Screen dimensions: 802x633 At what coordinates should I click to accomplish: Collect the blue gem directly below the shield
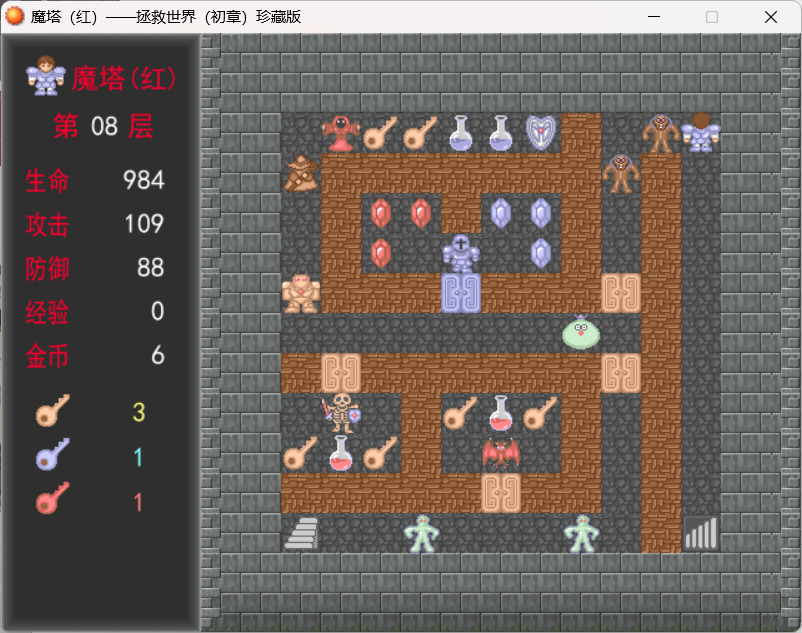click(x=541, y=213)
